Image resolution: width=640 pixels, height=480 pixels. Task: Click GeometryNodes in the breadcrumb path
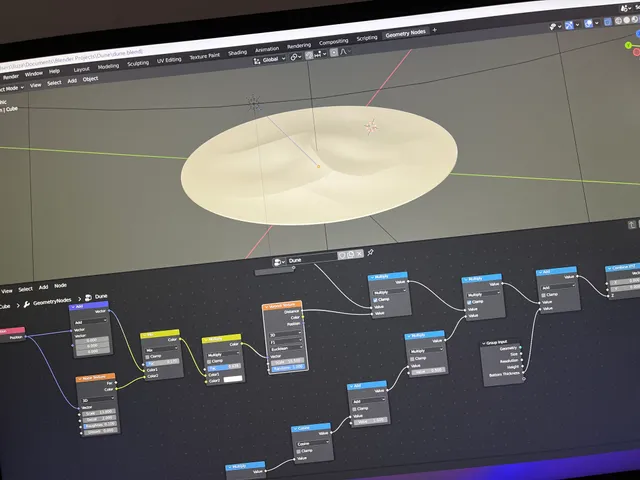tap(52, 302)
